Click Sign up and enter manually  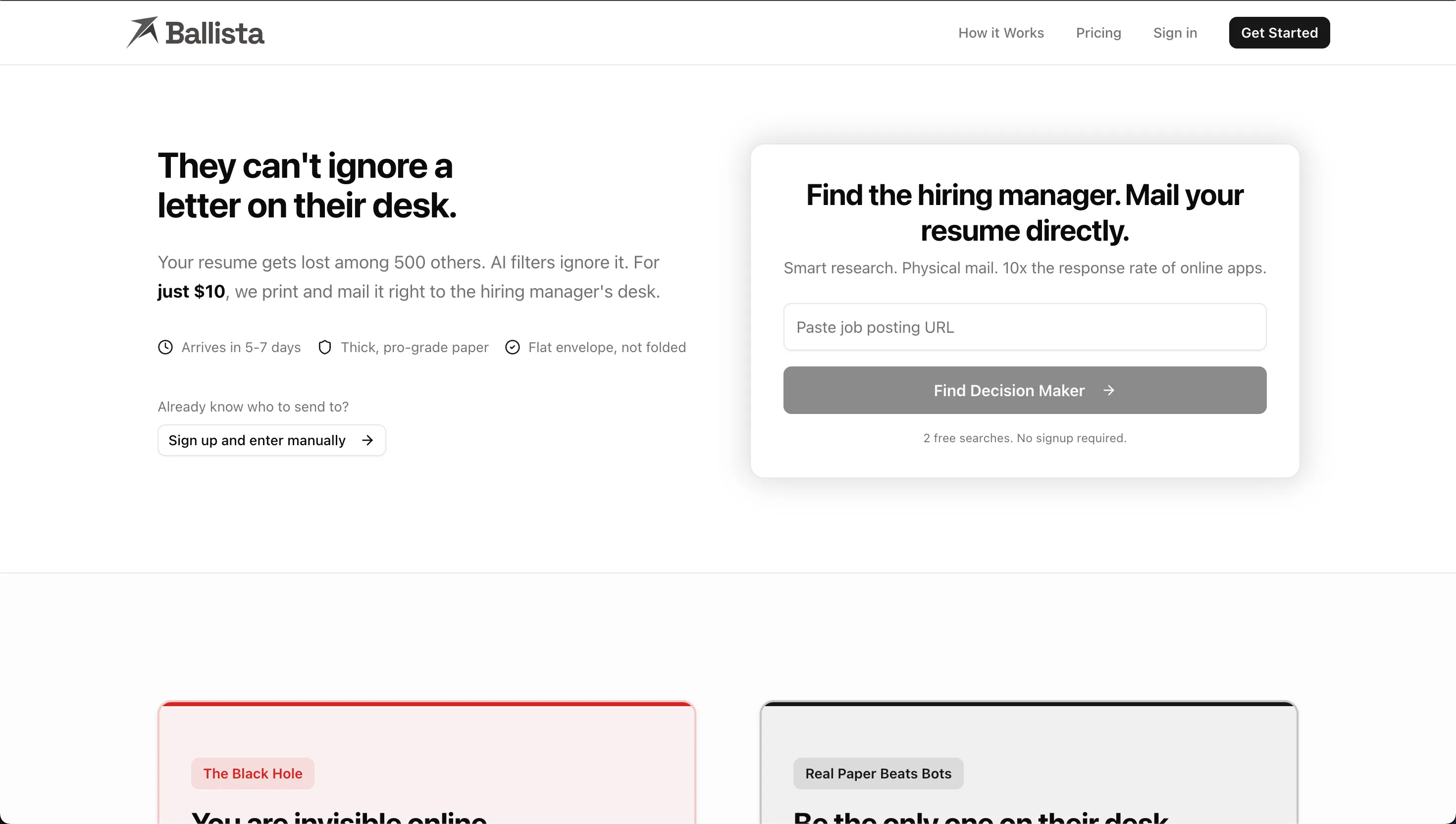[257, 440]
